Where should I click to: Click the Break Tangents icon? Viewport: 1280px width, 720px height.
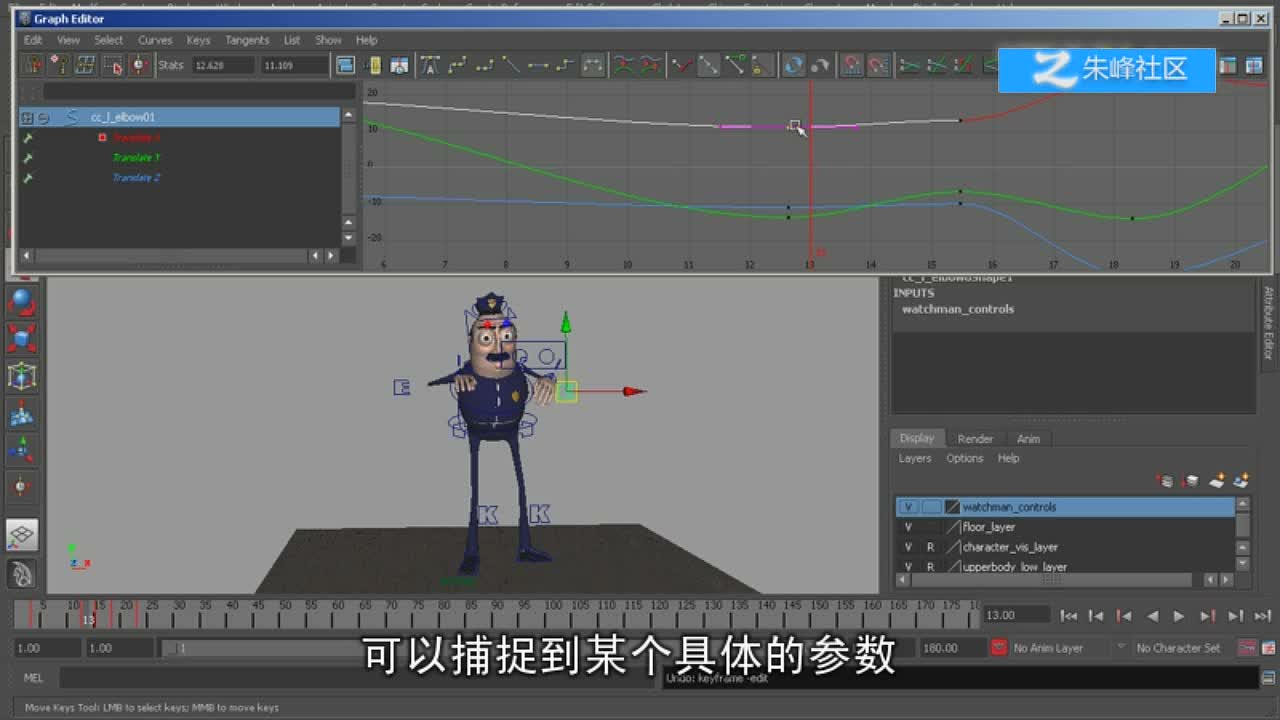(682, 66)
